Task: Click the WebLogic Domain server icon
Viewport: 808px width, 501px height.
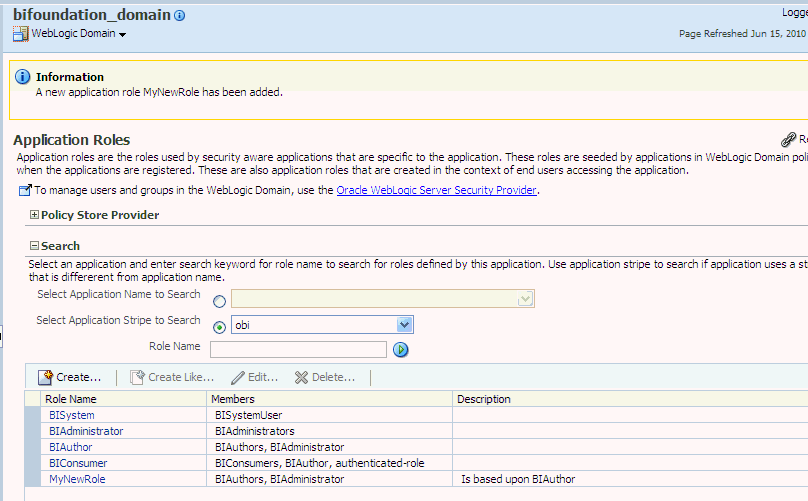Action: (20, 34)
